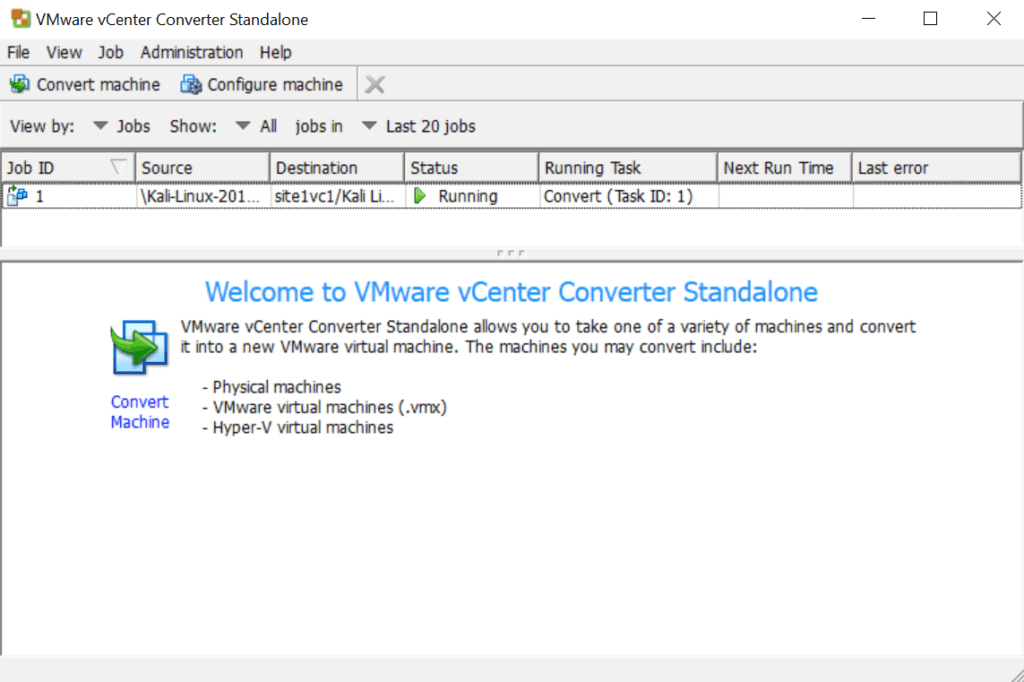Click the Running Task column header

pyautogui.click(x=628, y=167)
